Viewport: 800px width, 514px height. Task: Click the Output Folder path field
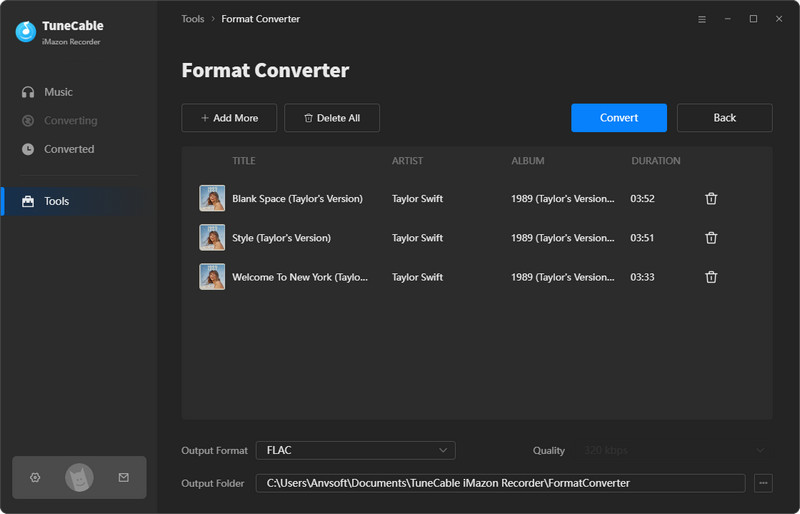click(501, 483)
